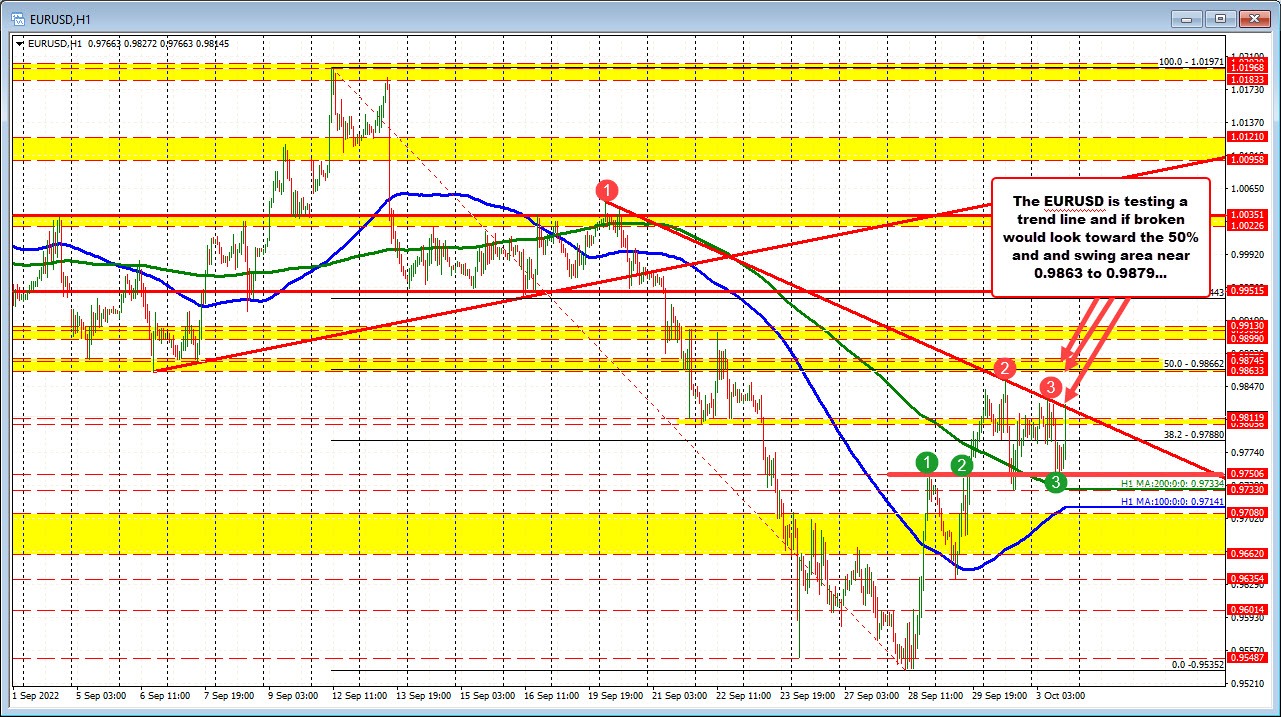Click the restore window button
This screenshot has width=1281, height=717.
tap(1219, 18)
